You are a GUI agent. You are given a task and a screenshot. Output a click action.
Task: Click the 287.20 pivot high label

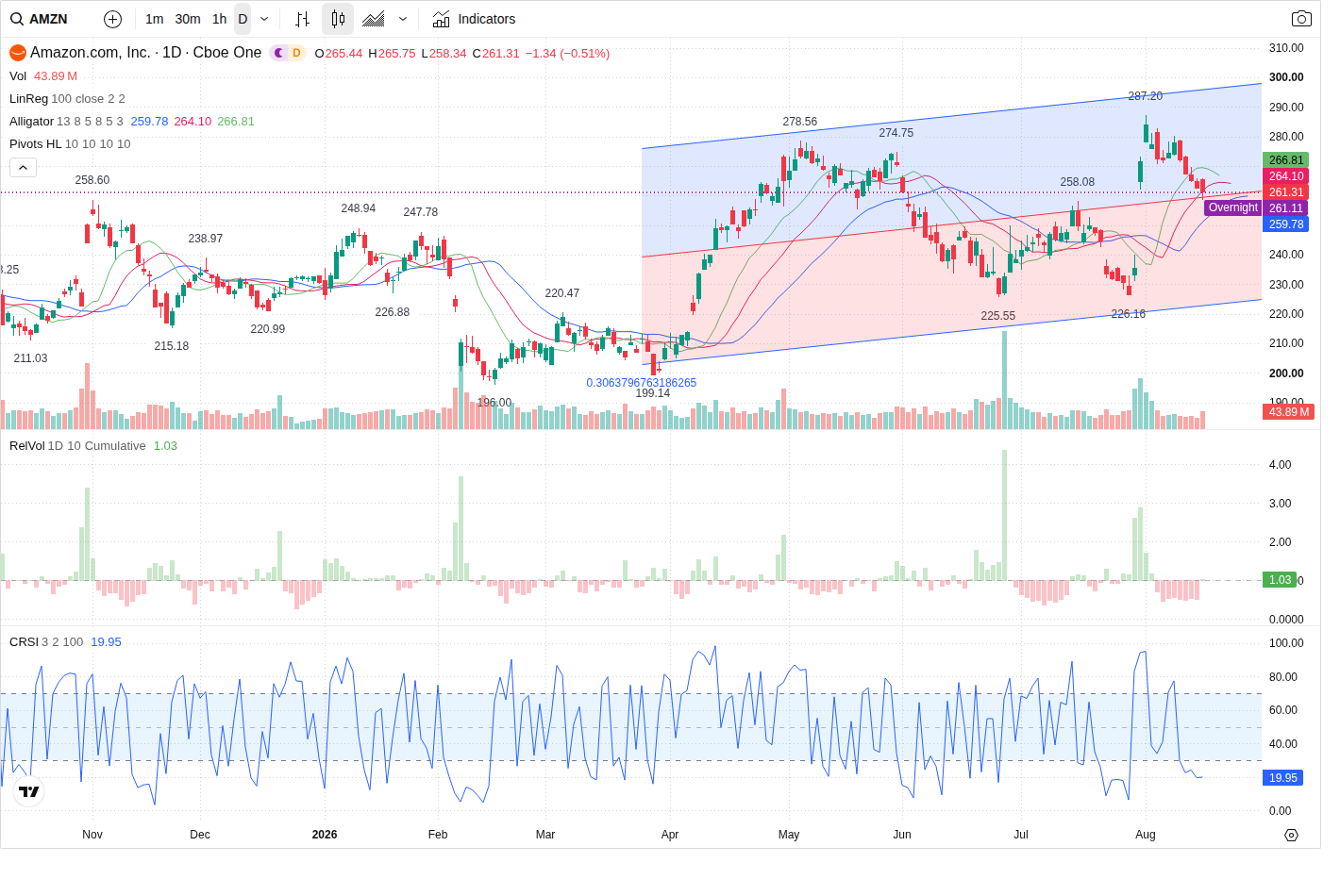click(1145, 96)
